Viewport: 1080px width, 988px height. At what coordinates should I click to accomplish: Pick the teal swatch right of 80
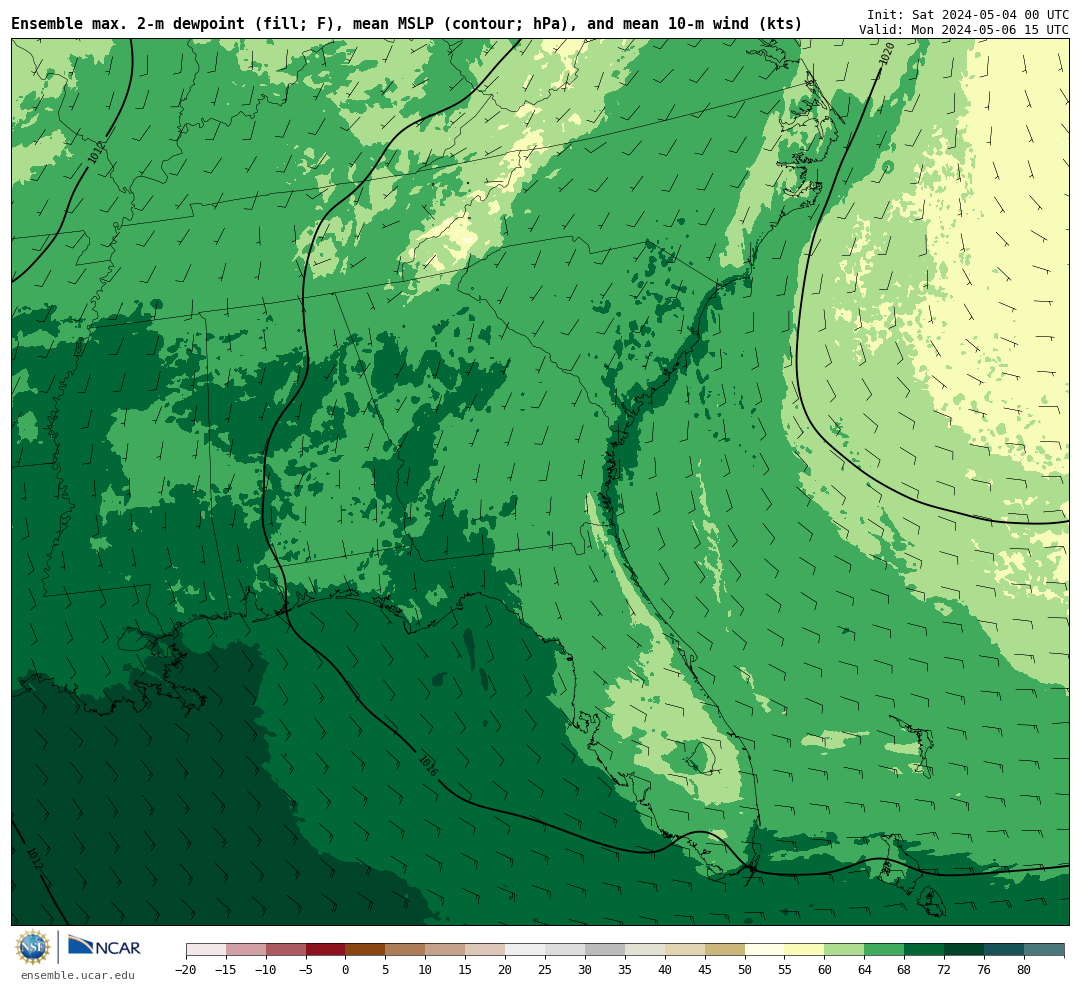click(x=1044, y=950)
